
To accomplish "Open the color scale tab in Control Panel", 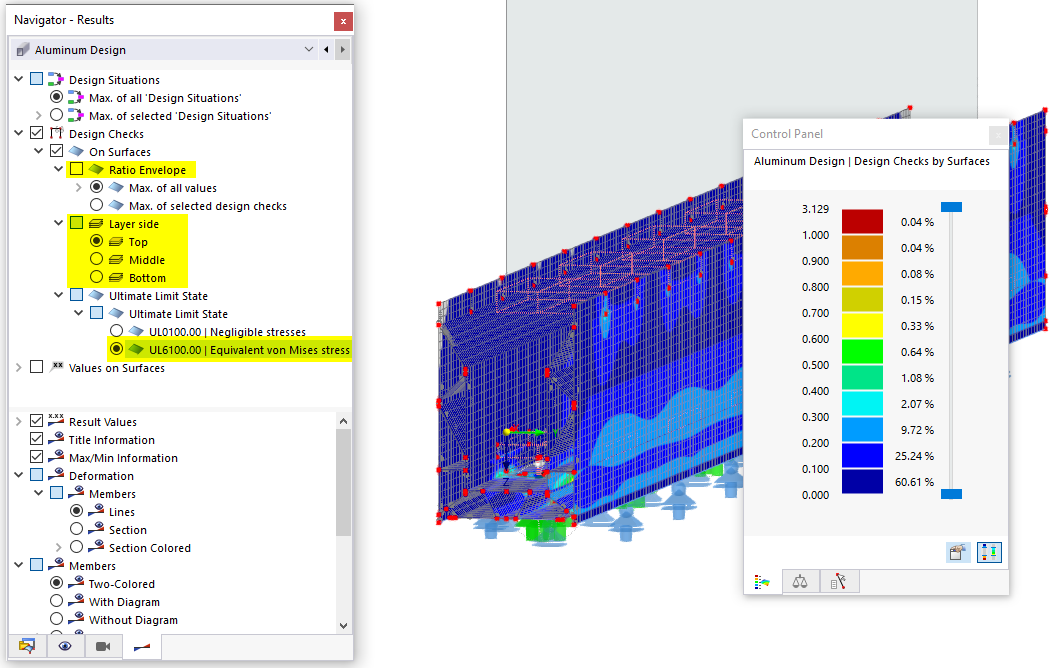I will pyautogui.click(x=763, y=581).
